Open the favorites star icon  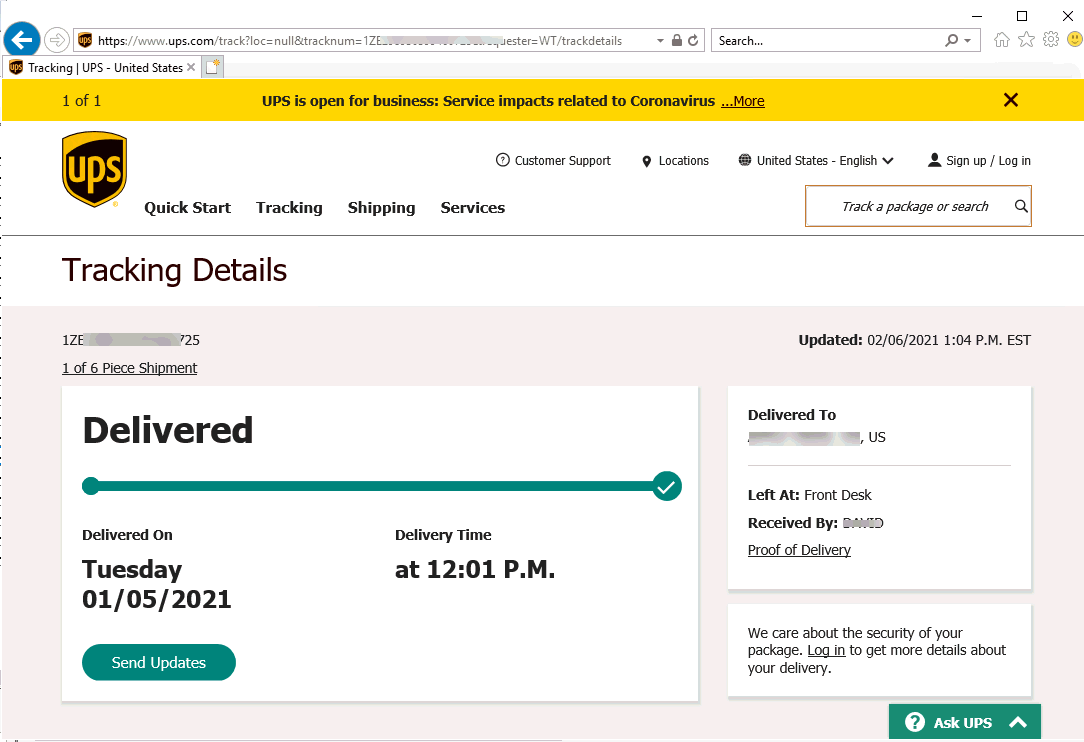(x=1026, y=40)
